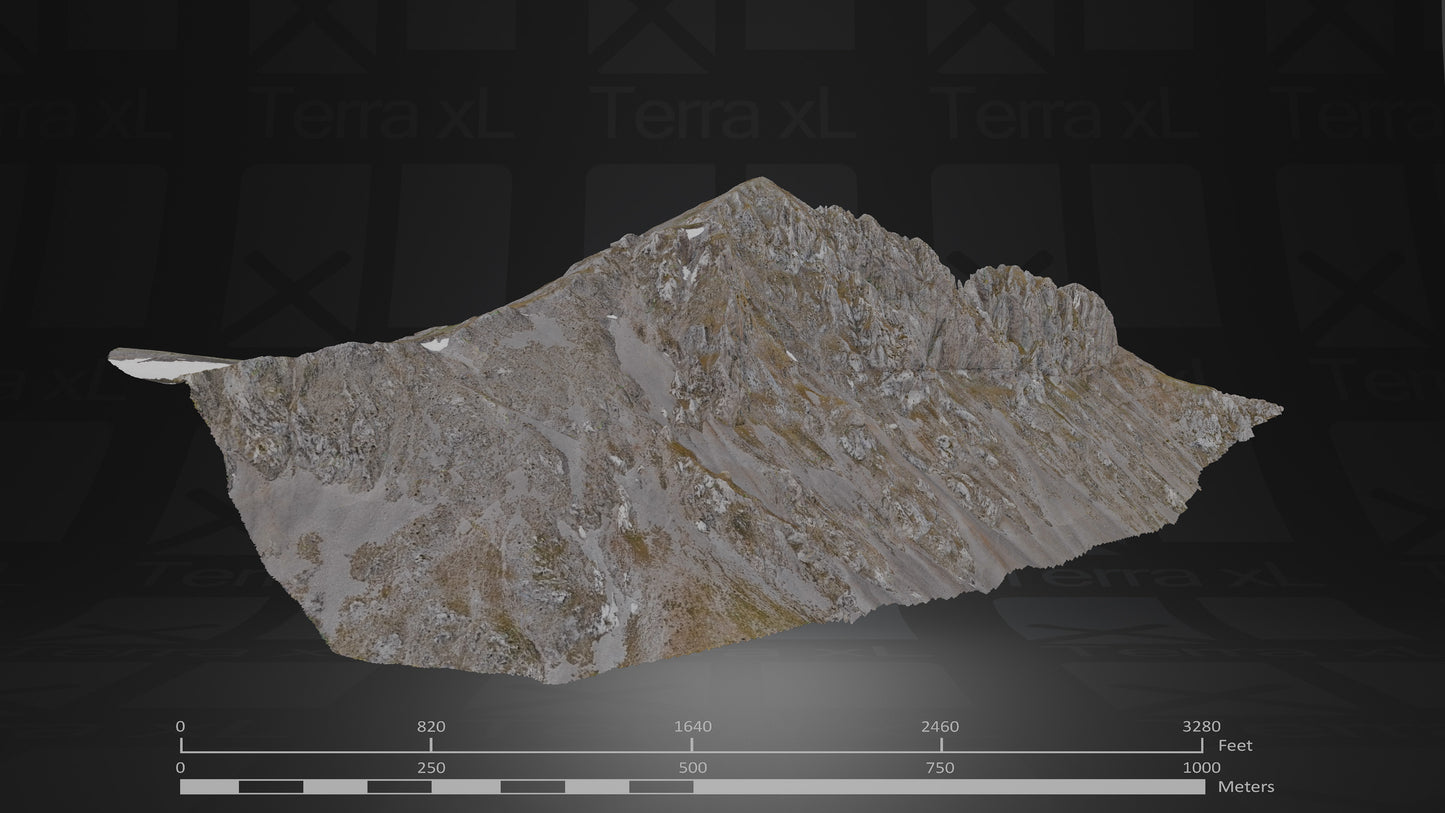Select the 500 tick mark on the meters scale
1445x813 pixels.
tap(693, 769)
